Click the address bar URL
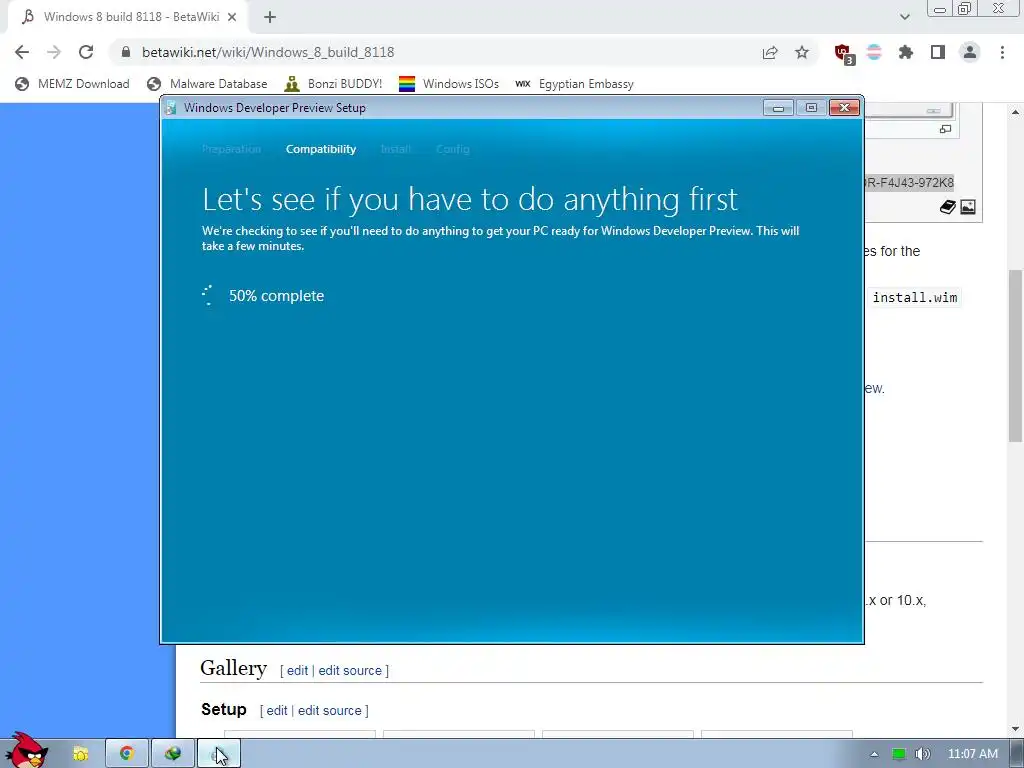 point(268,52)
